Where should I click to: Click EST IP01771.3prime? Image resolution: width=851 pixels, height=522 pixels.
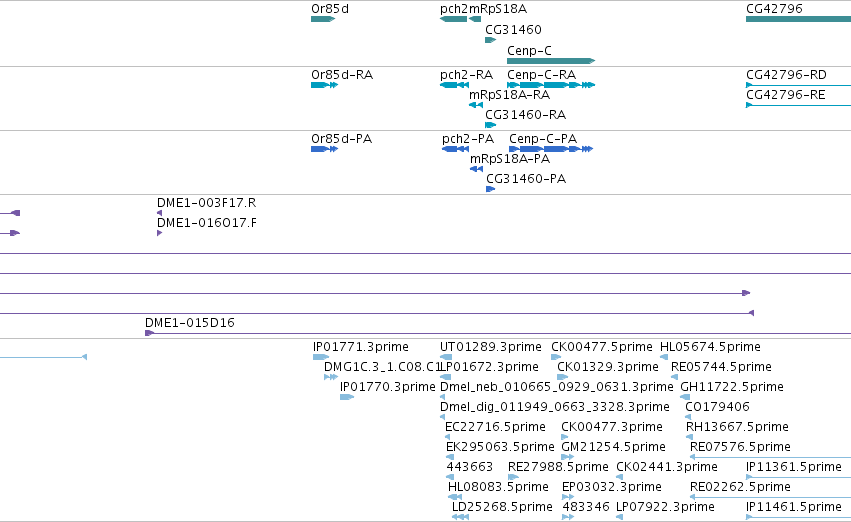point(321,357)
